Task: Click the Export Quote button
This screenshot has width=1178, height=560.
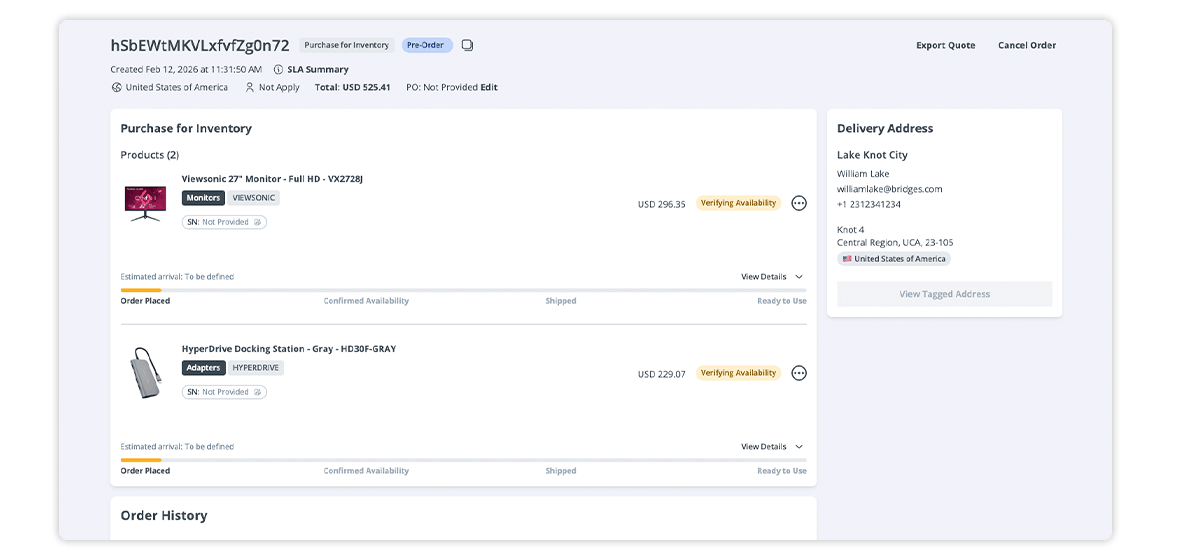Action: tap(945, 45)
